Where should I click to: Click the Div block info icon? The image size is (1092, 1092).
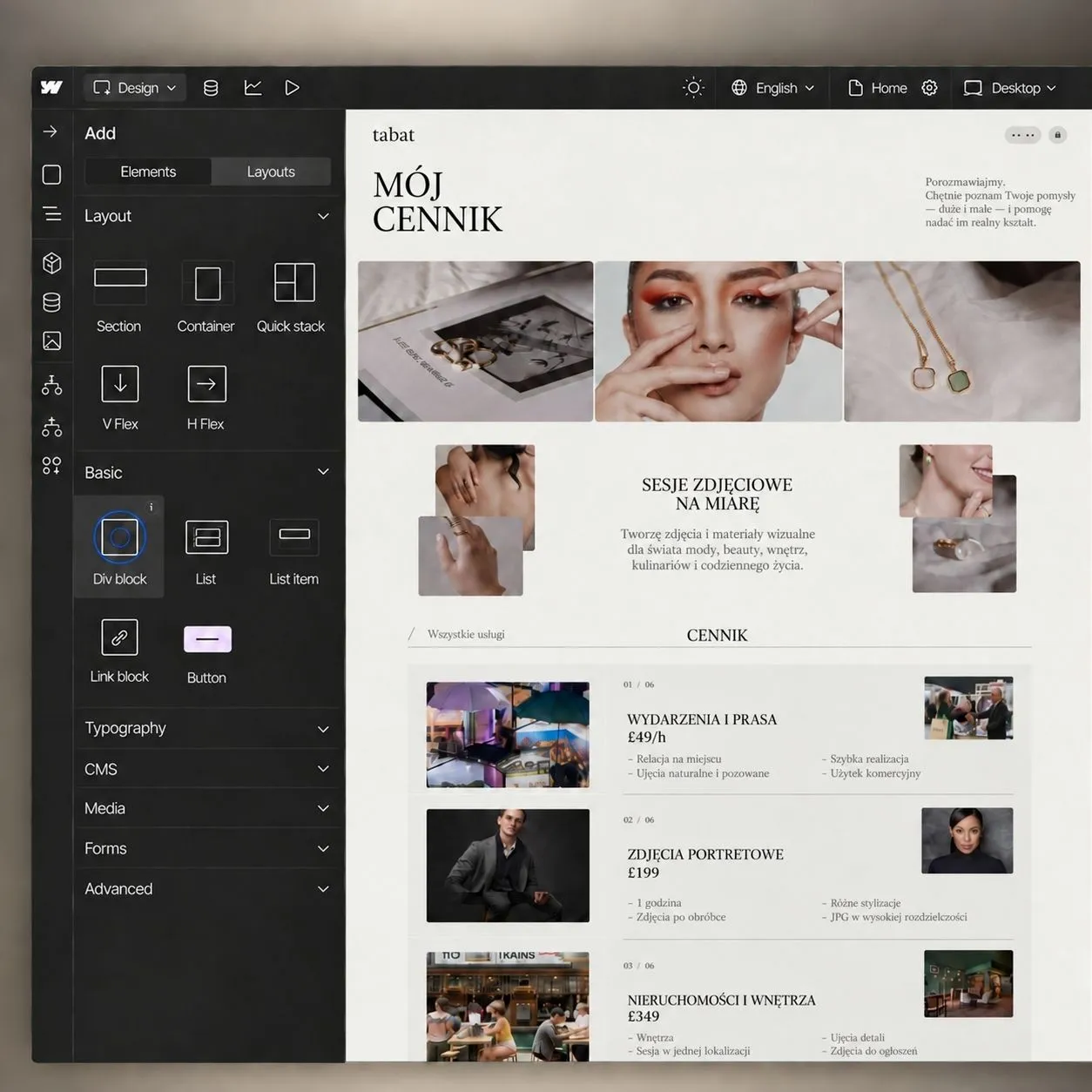point(152,507)
